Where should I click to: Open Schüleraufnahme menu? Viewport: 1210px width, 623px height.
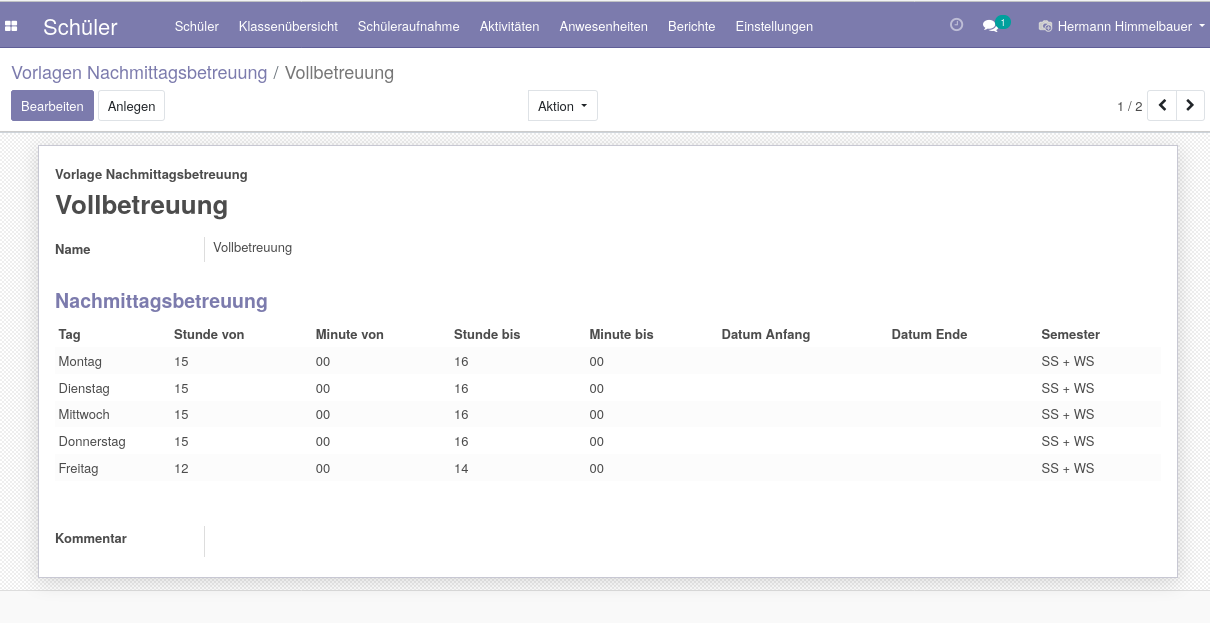[x=408, y=26]
